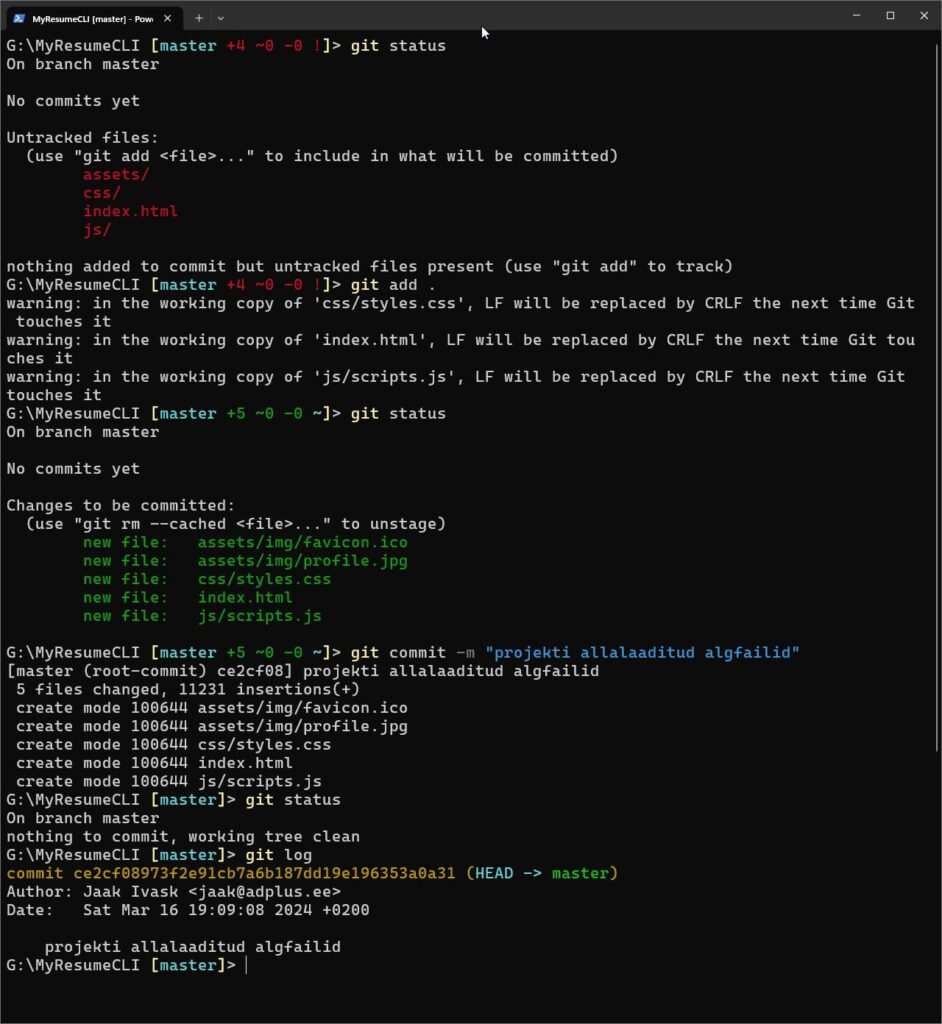Click the green assets/img/favicon.ico new file

click(x=302, y=542)
